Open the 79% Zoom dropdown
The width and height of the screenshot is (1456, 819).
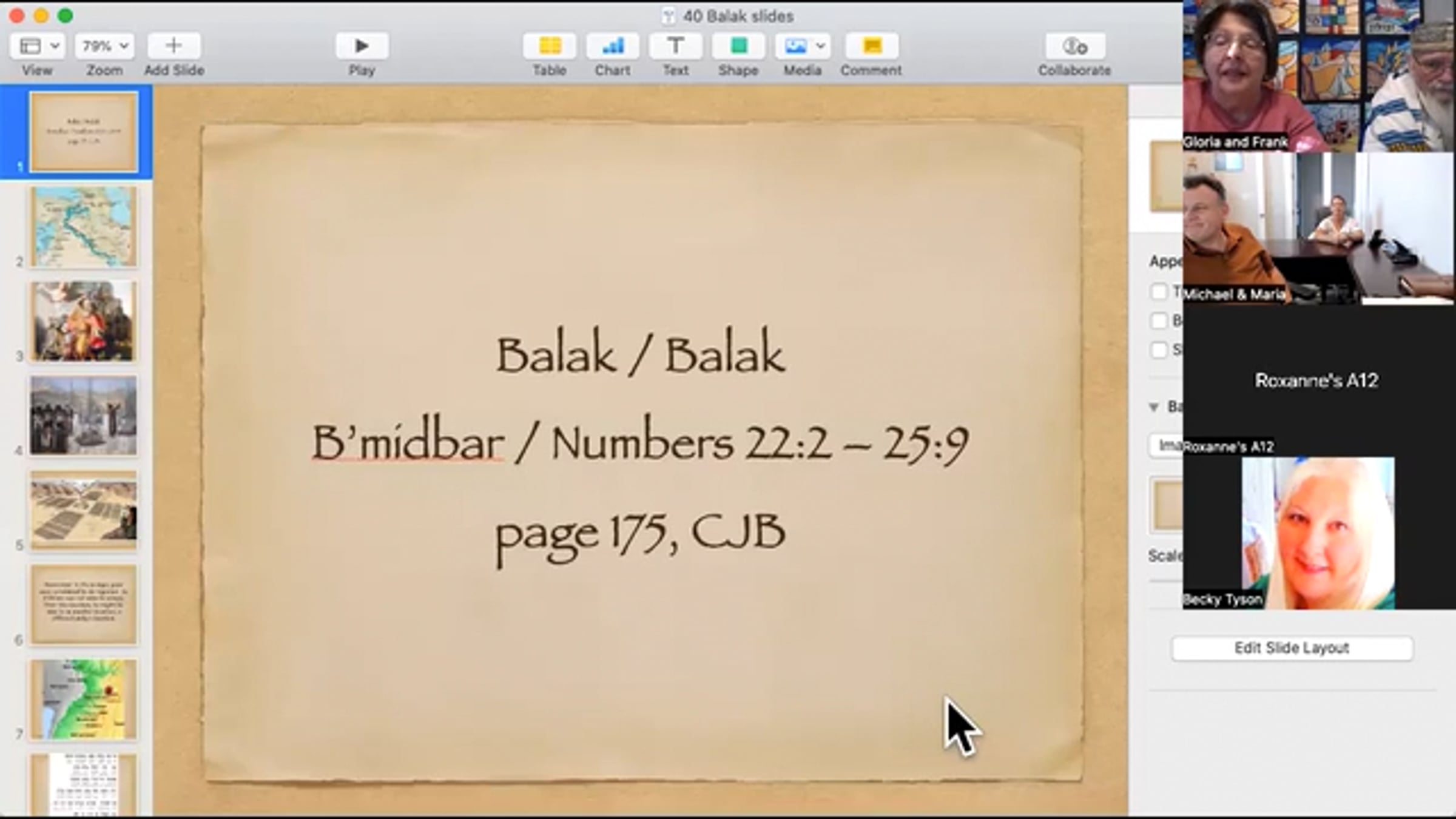[x=104, y=46]
